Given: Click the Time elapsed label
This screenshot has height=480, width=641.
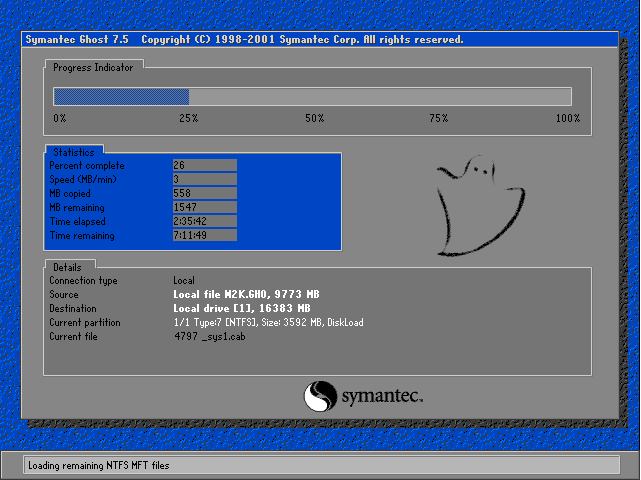Looking at the screenshot, I should [x=77, y=222].
